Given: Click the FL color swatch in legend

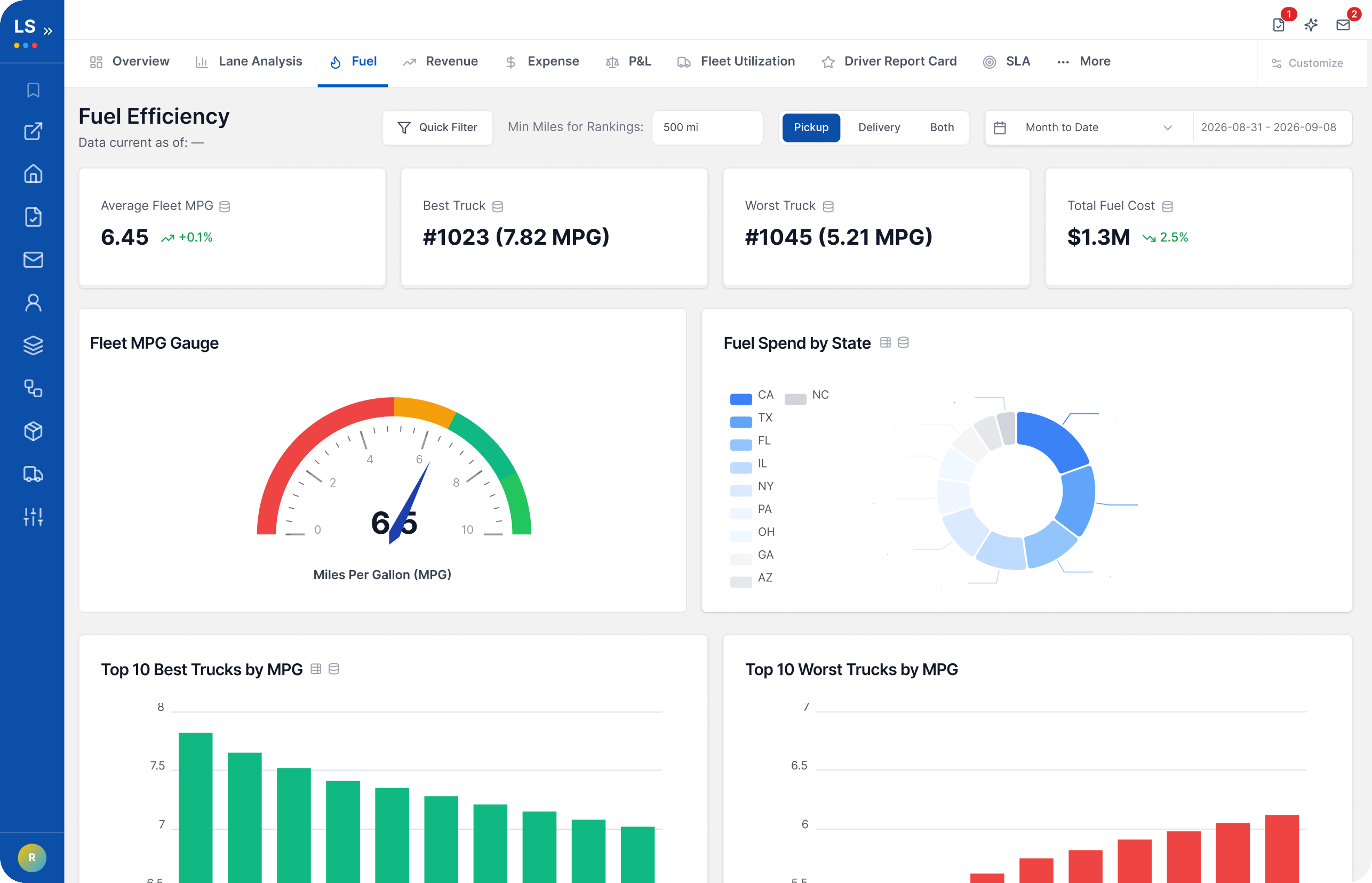Looking at the screenshot, I should click(740, 445).
